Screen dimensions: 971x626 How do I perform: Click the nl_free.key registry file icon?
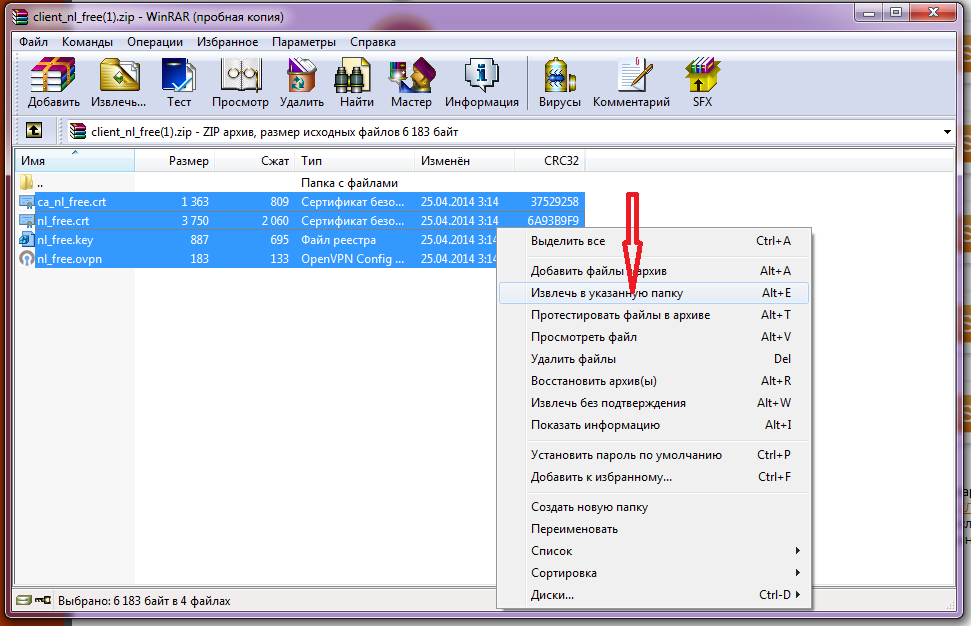[x=27, y=240]
